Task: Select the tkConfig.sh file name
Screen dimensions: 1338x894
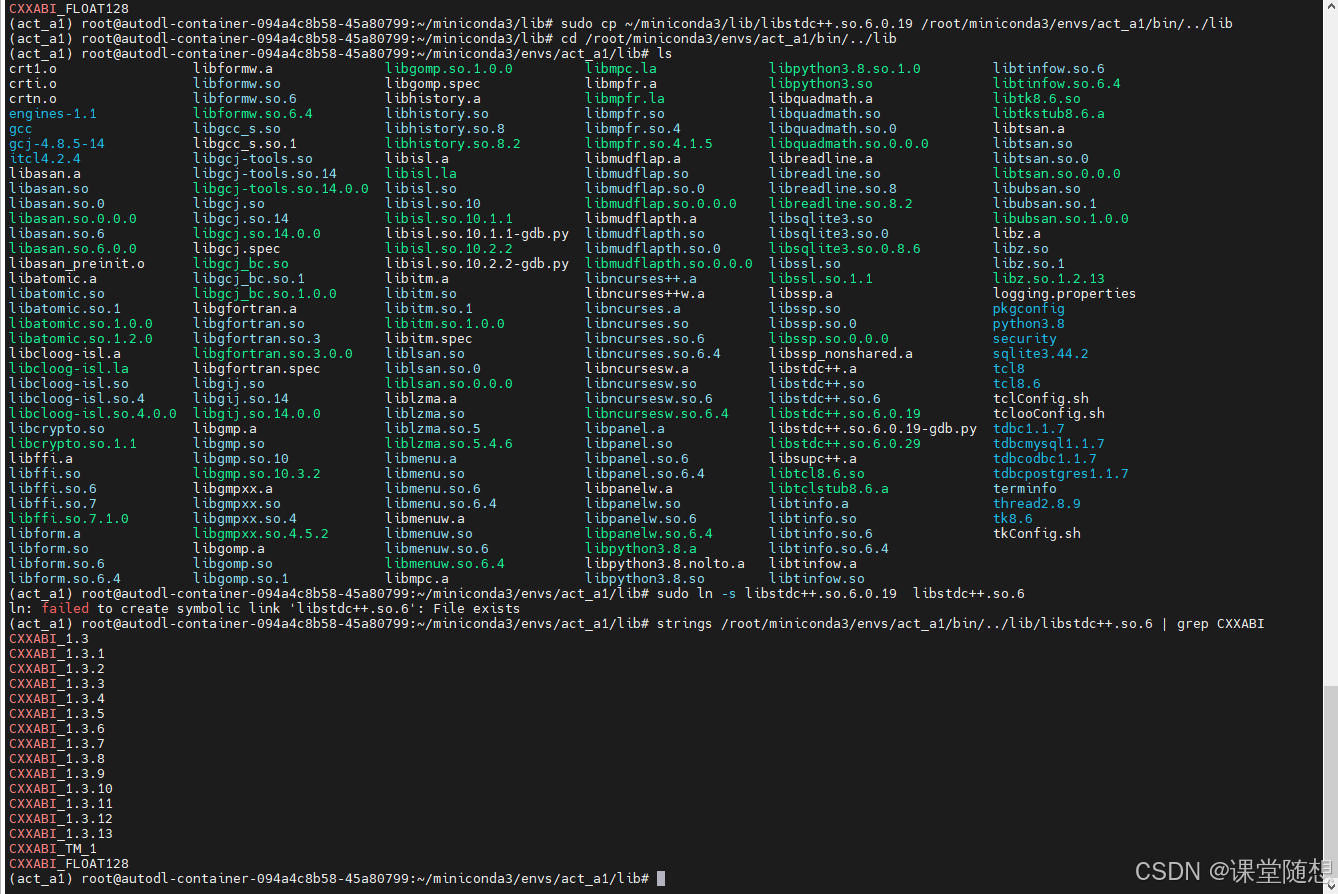Action: tap(1037, 533)
